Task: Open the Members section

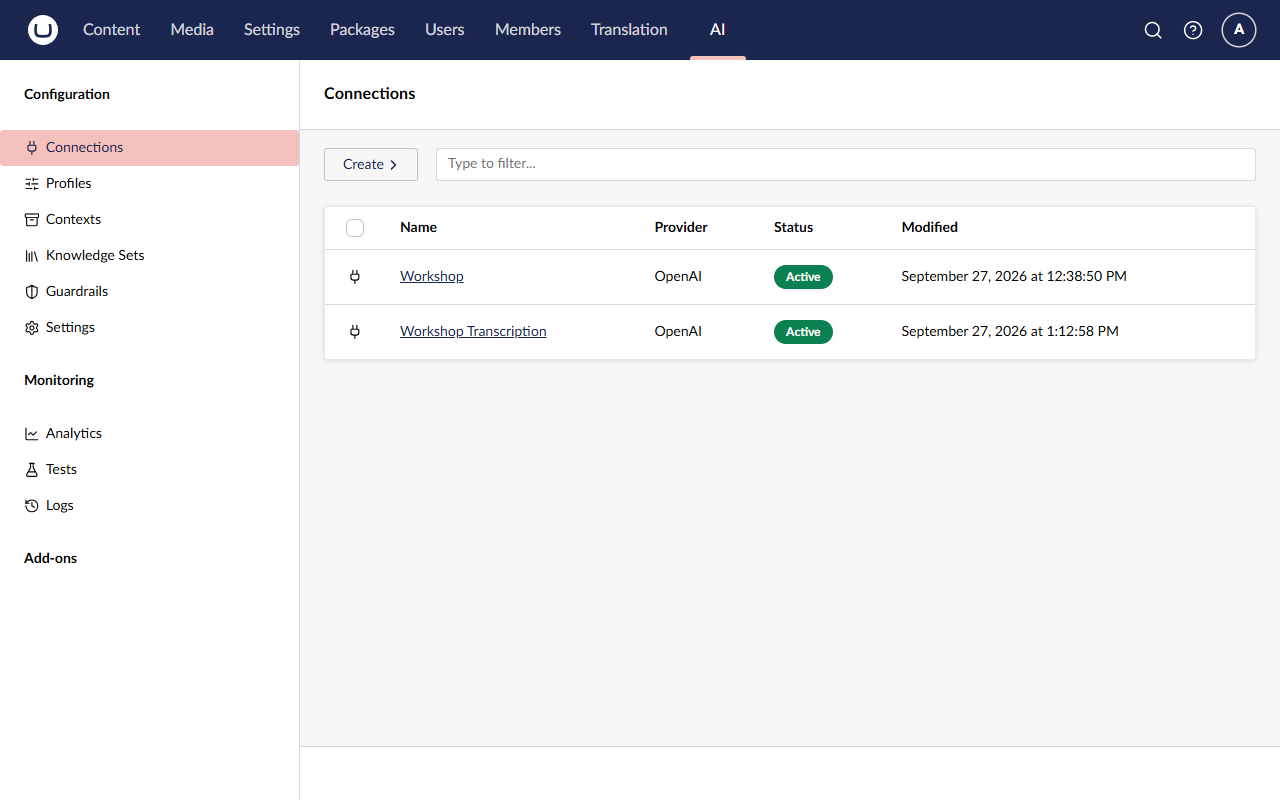Action: (528, 30)
